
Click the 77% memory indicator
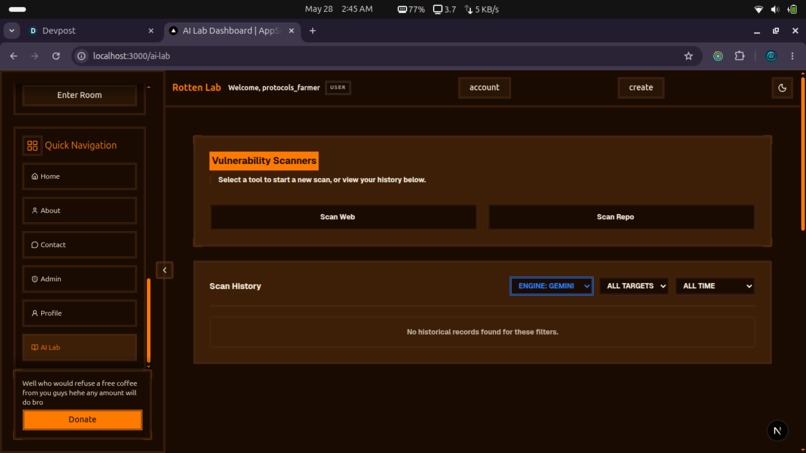(411, 9)
